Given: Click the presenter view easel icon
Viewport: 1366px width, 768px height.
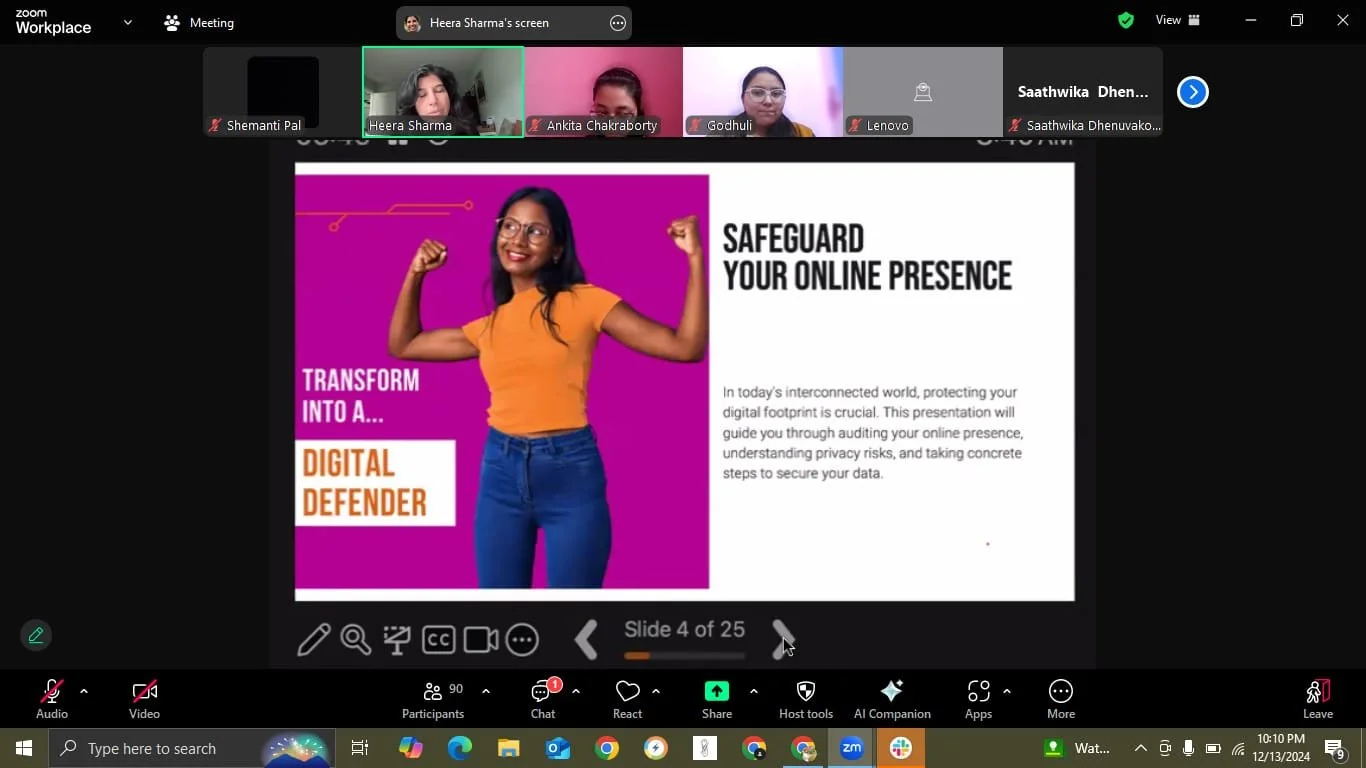Looking at the screenshot, I should [x=397, y=640].
